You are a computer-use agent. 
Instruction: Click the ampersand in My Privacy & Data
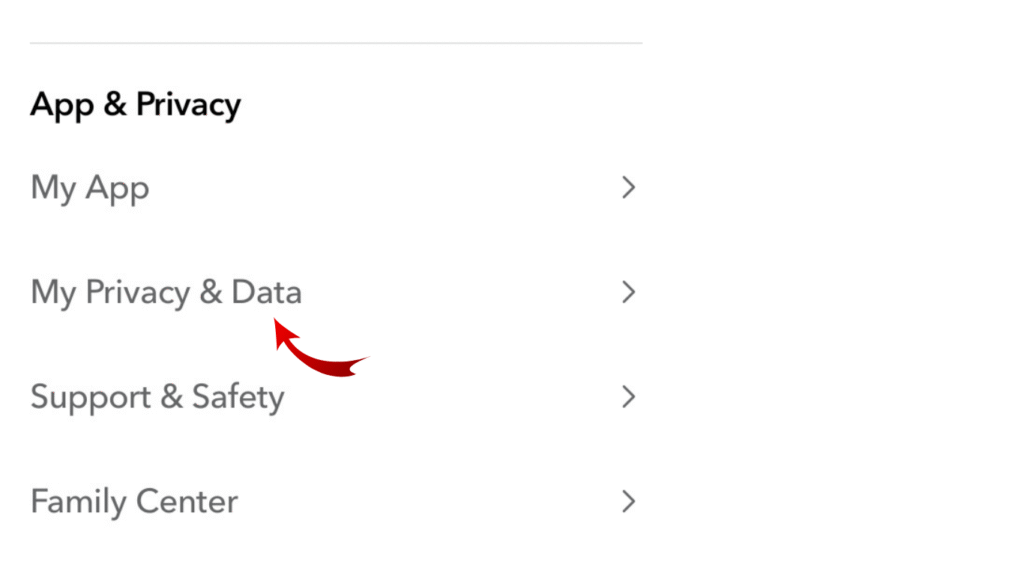point(210,292)
